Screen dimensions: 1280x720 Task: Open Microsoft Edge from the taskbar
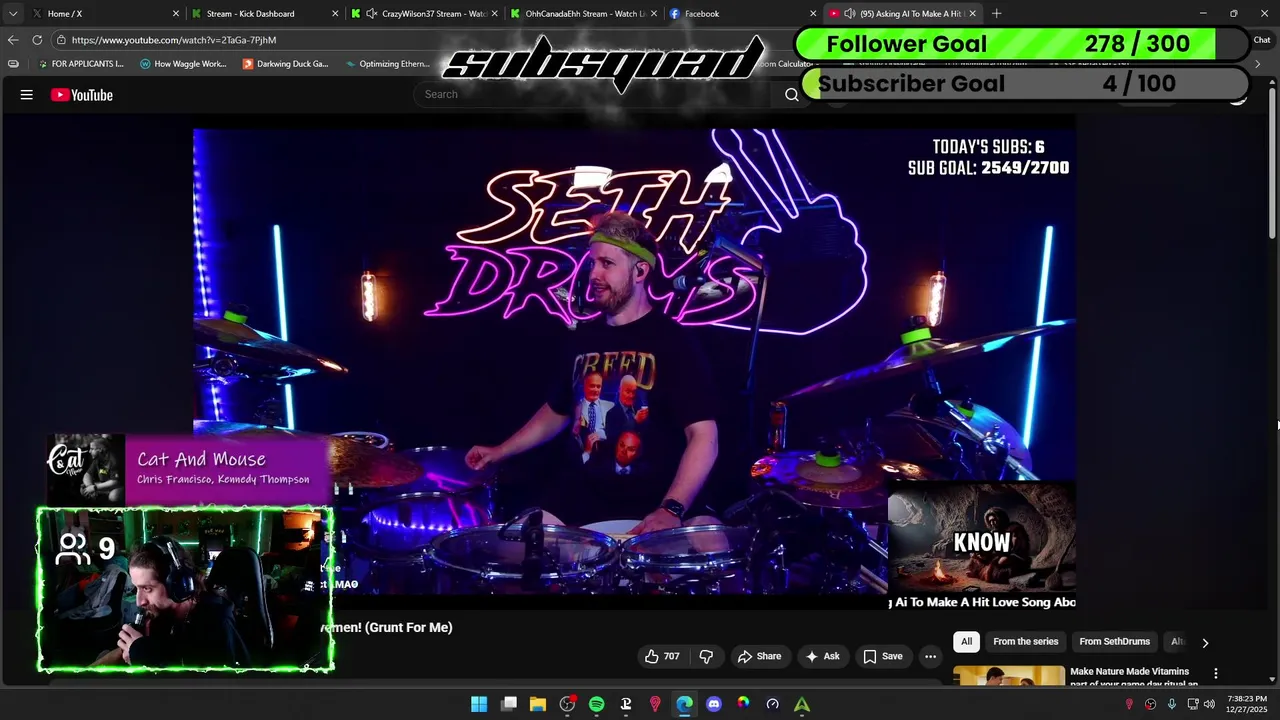(x=684, y=704)
